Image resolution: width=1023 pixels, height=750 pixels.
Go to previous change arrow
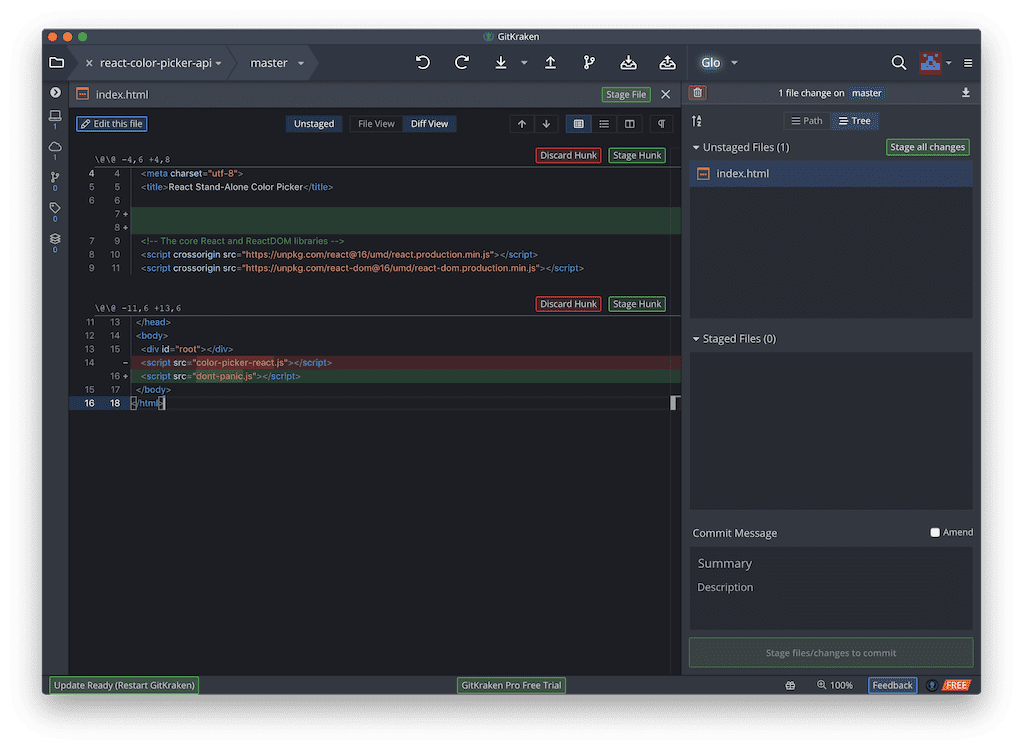pyautogui.click(x=522, y=124)
